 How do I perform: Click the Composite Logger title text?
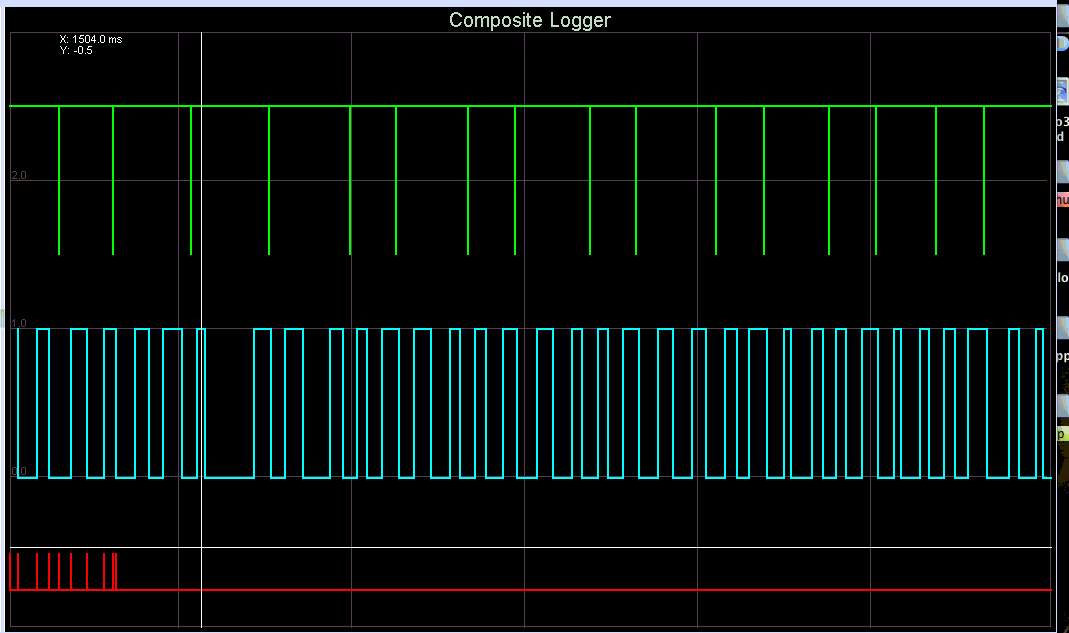pos(530,20)
